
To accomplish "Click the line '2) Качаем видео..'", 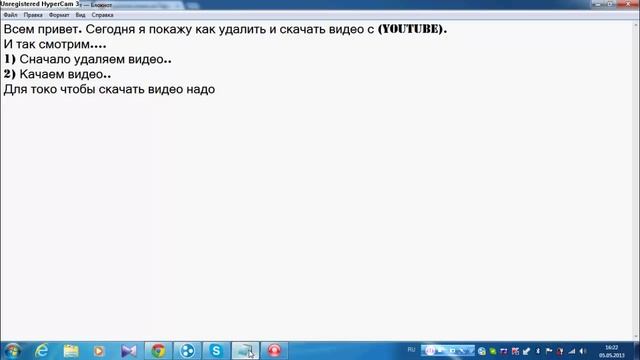I will click(x=57, y=74).
